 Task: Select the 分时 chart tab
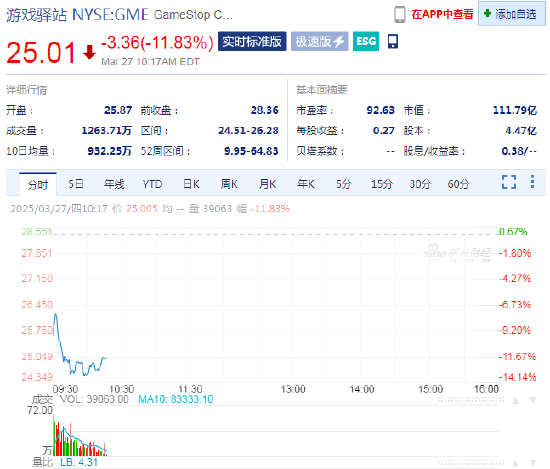coord(38,184)
